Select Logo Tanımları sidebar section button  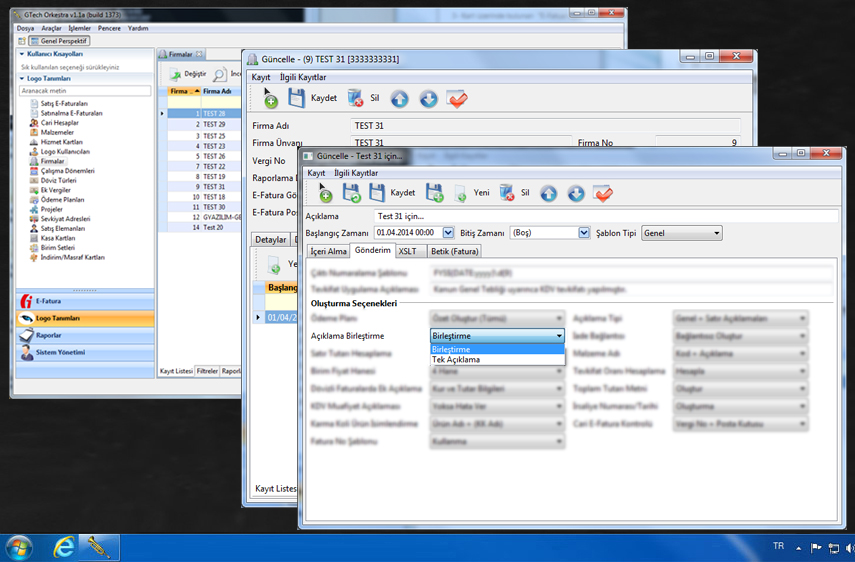tap(85, 318)
